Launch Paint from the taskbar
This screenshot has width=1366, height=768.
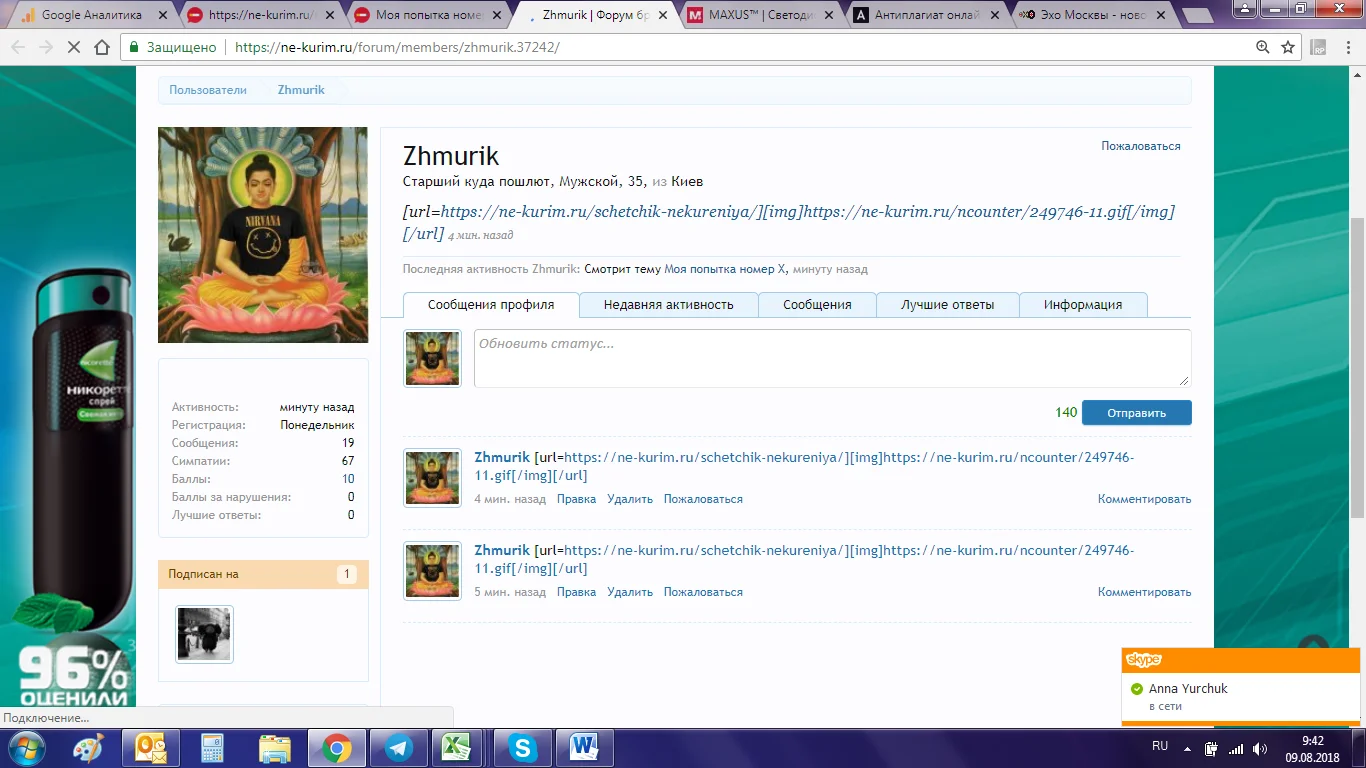tap(90, 748)
